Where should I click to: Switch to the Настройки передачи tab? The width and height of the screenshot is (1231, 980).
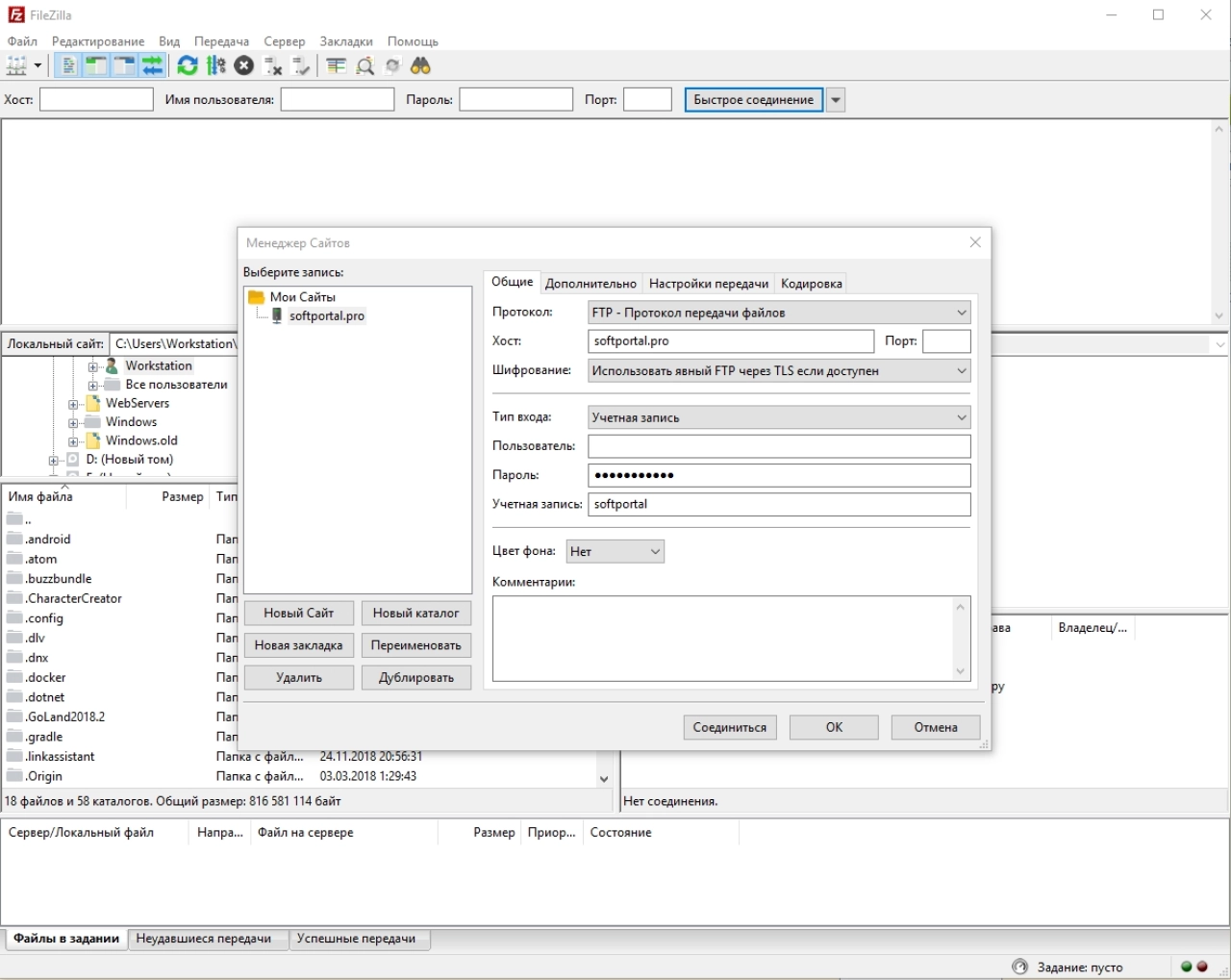[x=709, y=284]
